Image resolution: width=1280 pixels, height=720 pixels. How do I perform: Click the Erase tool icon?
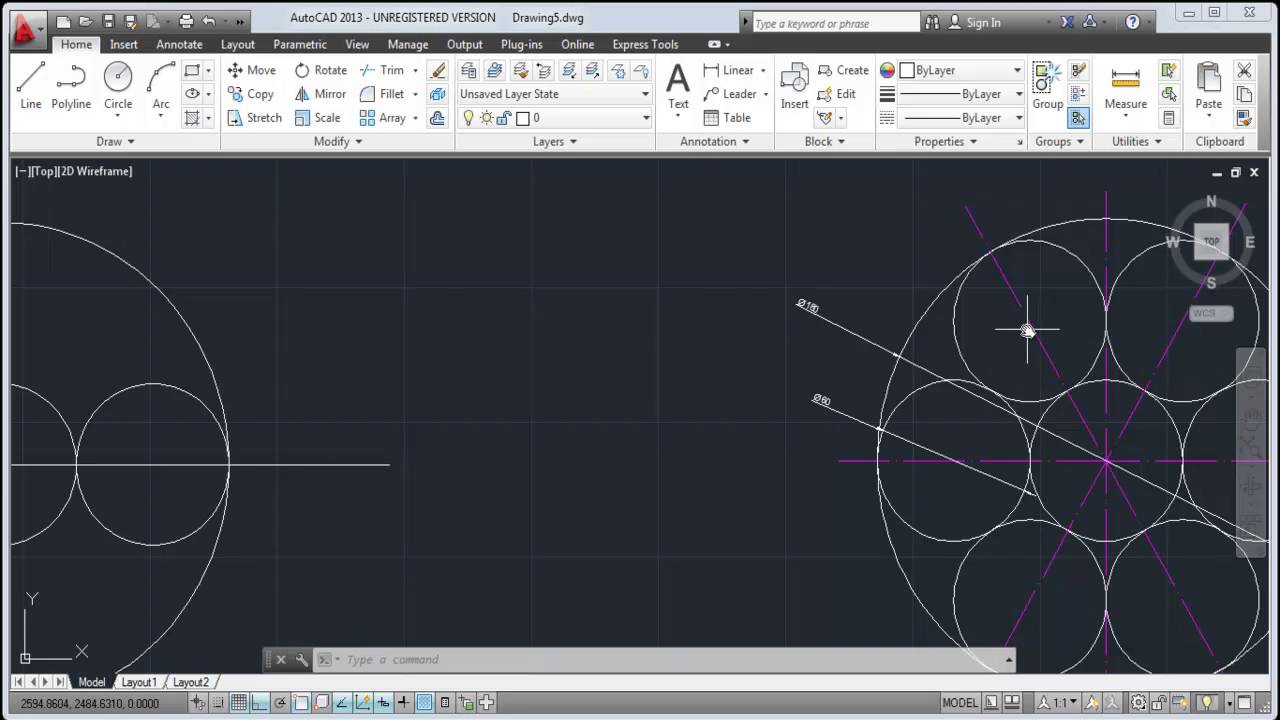pyautogui.click(x=437, y=70)
